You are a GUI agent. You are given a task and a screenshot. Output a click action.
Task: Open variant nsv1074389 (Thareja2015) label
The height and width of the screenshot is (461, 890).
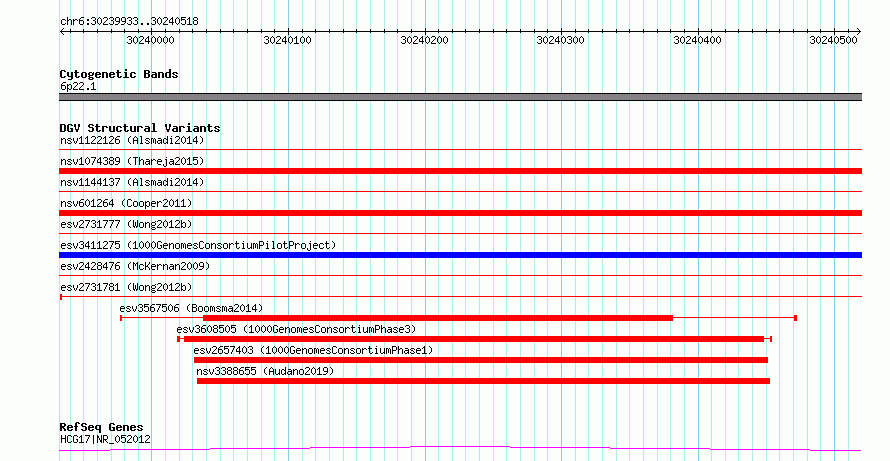pos(132,161)
